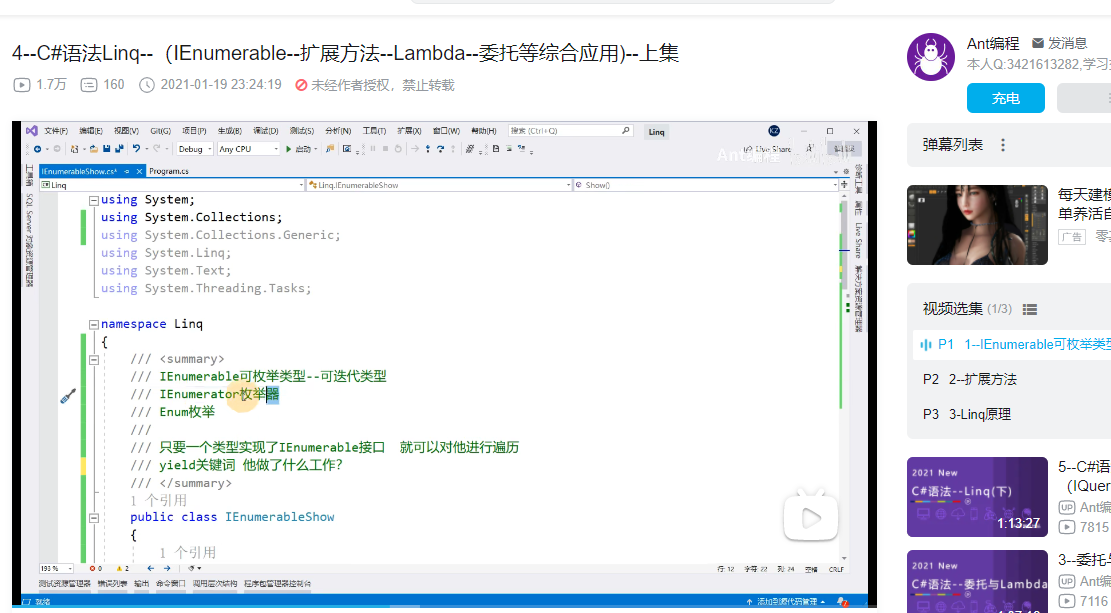This screenshot has width=1111, height=613.
Task: Collapse the namespace Linq block
Action: 94,325
